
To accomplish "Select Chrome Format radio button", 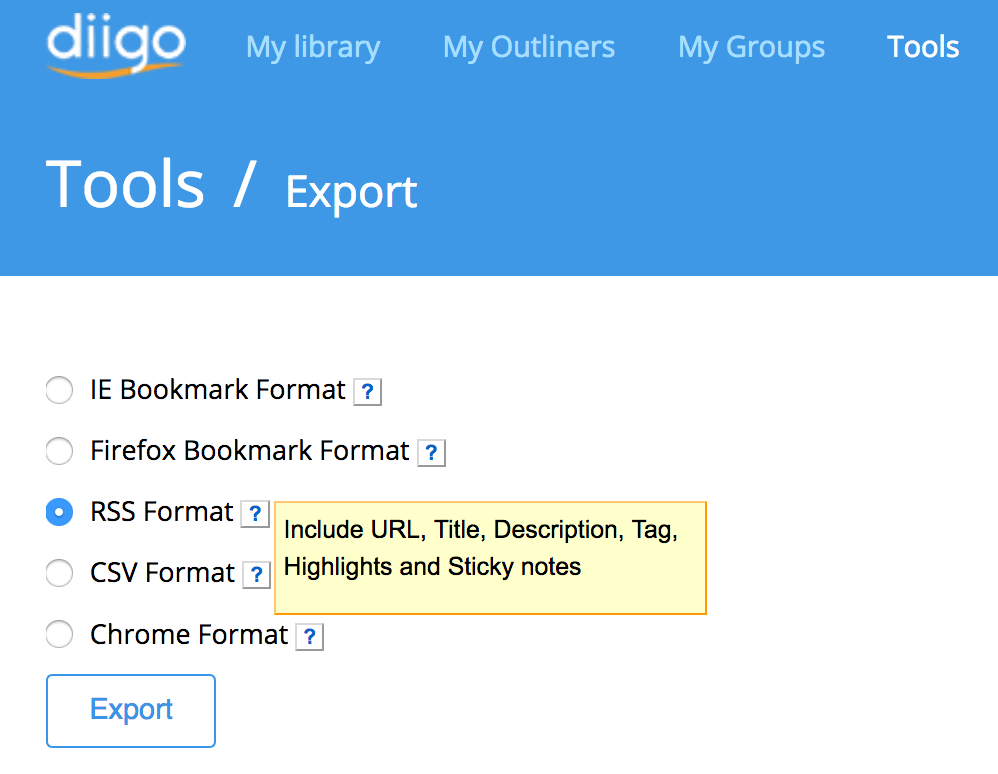I will click(59, 634).
